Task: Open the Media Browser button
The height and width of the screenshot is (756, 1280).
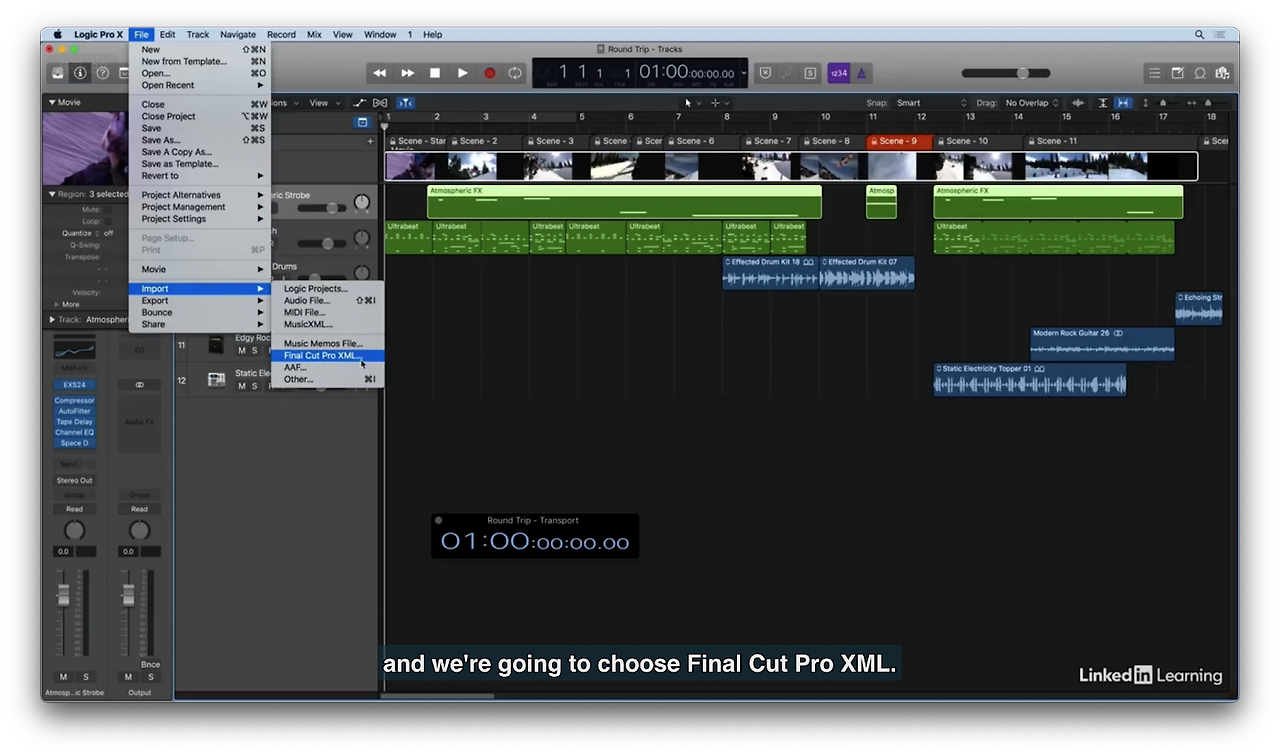Action: [1221, 73]
